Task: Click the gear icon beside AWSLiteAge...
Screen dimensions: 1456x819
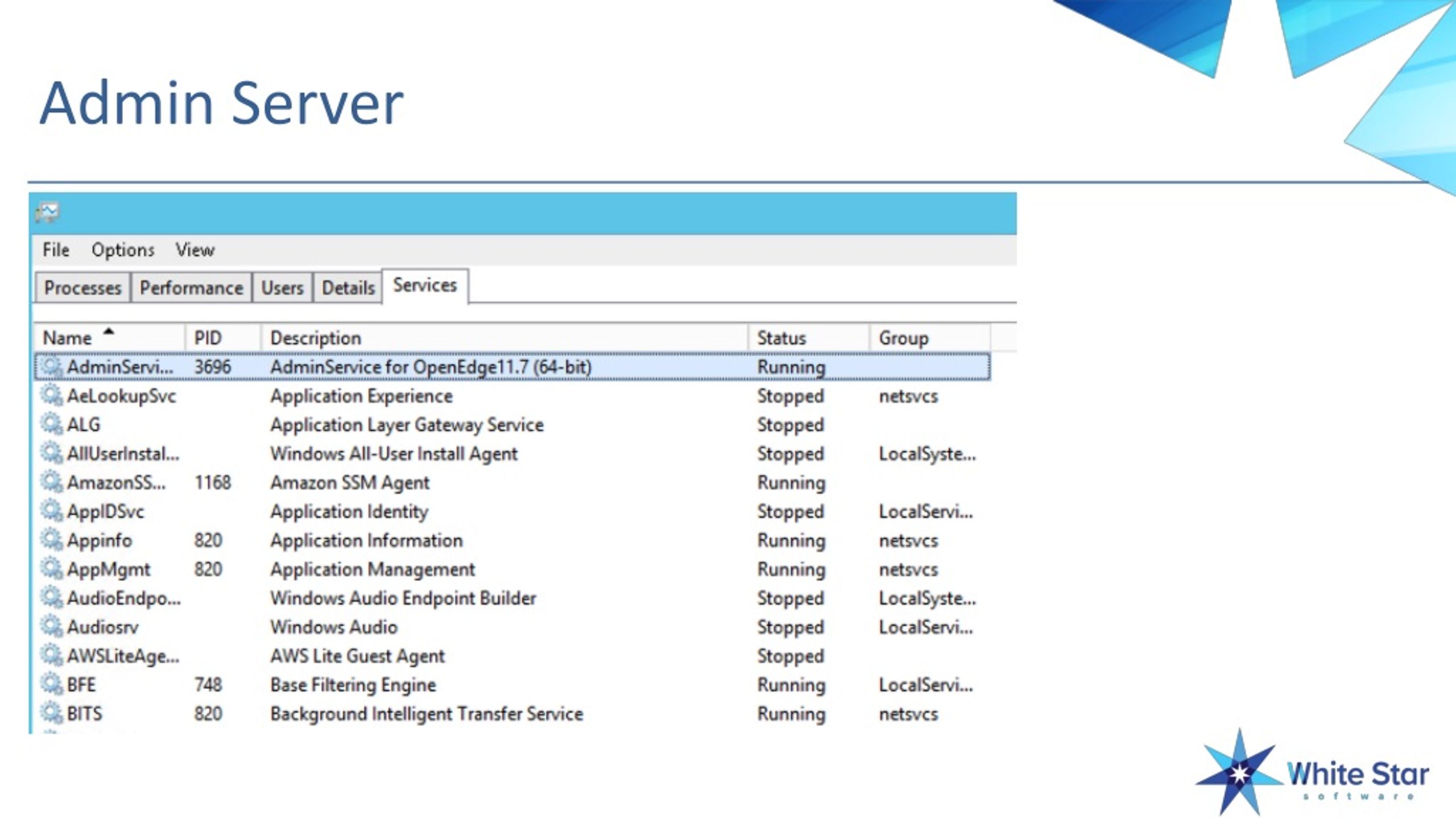Action: (x=52, y=656)
